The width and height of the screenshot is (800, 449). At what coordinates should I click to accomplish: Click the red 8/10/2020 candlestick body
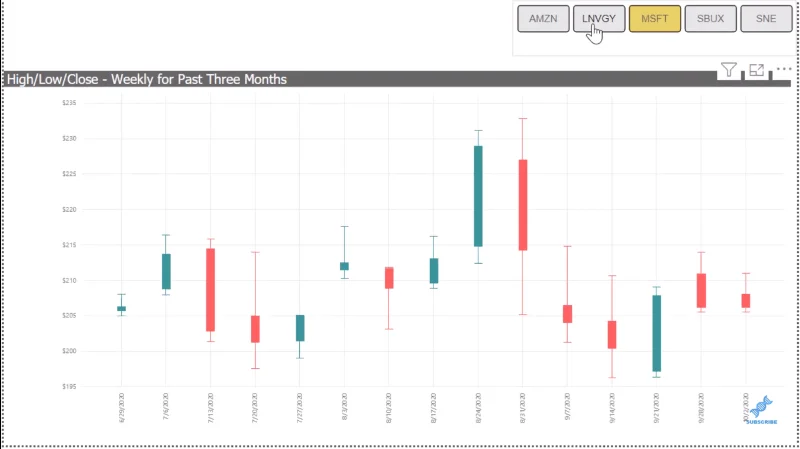[389, 278]
